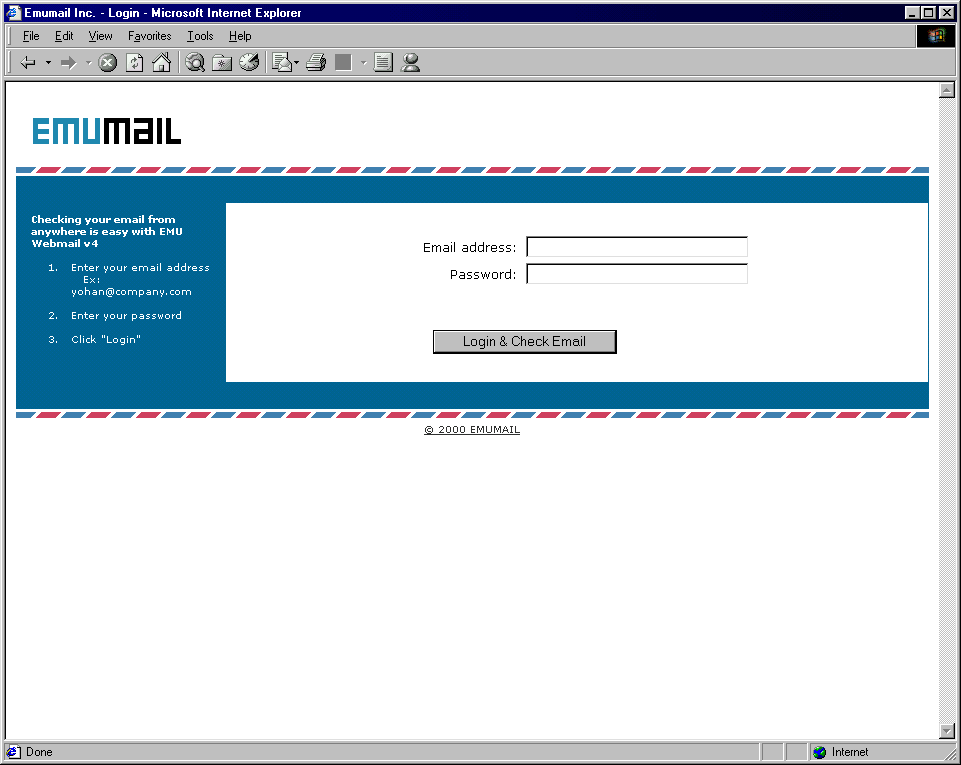Click the Login & Check Email button
The width and height of the screenshot is (961, 765).
click(524, 342)
